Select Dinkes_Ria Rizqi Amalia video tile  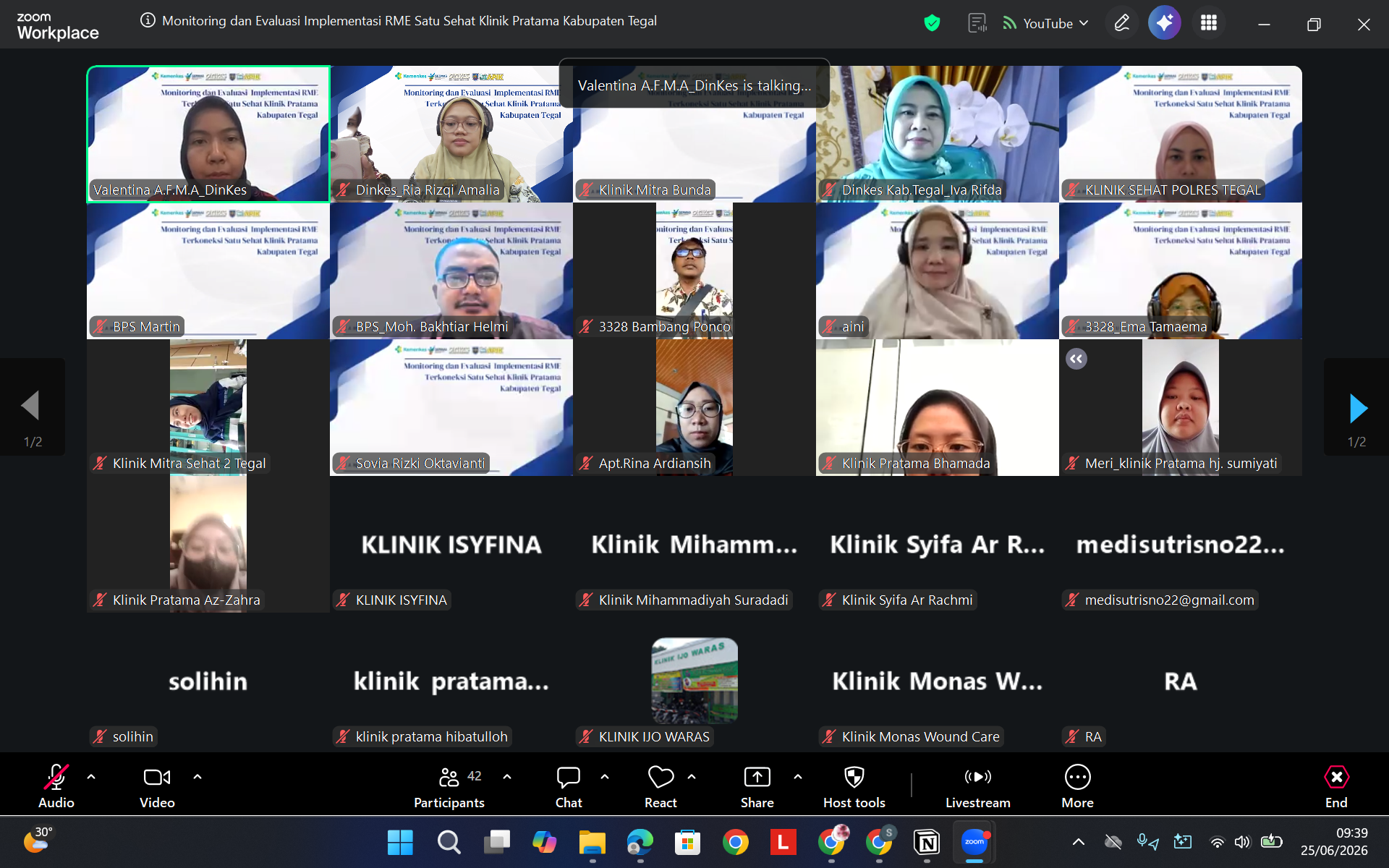coord(451,134)
